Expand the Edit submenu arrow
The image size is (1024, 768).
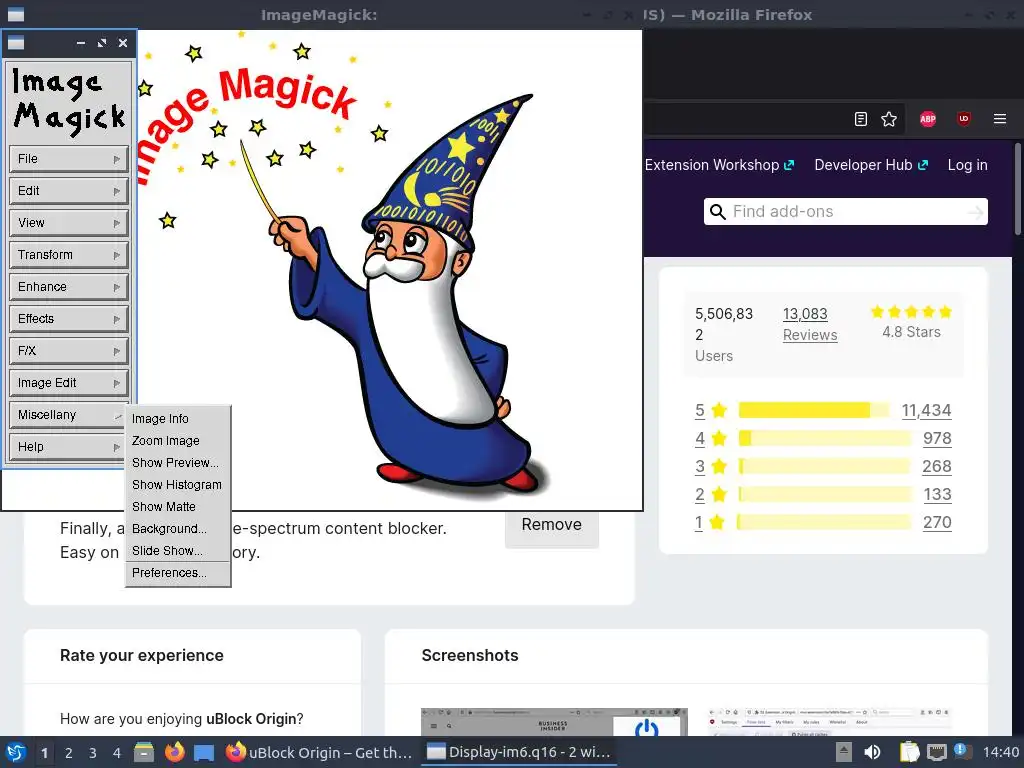(x=117, y=191)
